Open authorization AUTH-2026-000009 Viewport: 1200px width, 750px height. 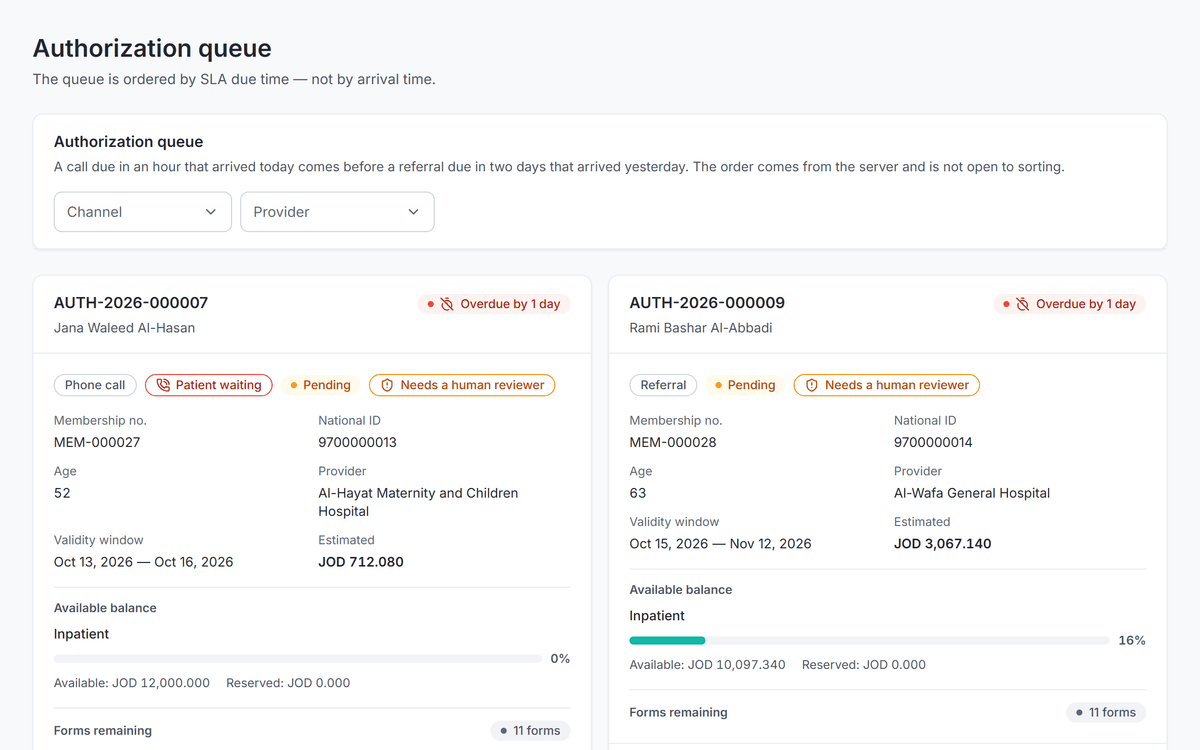click(x=707, y=303)
